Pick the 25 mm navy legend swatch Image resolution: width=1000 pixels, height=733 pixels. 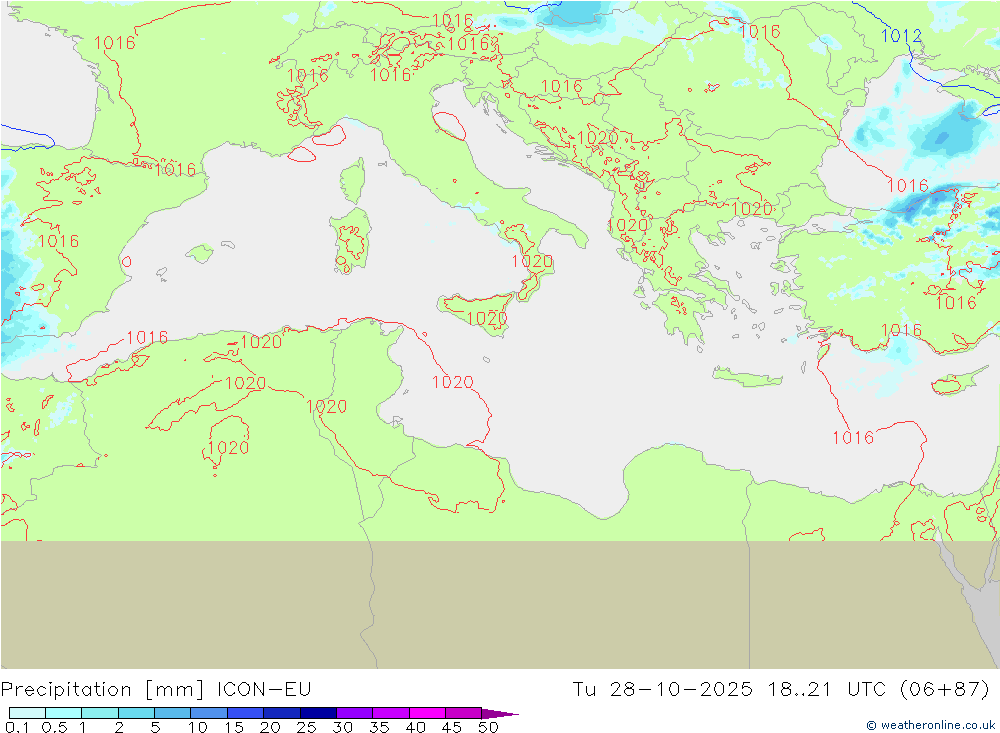[318, 713]
